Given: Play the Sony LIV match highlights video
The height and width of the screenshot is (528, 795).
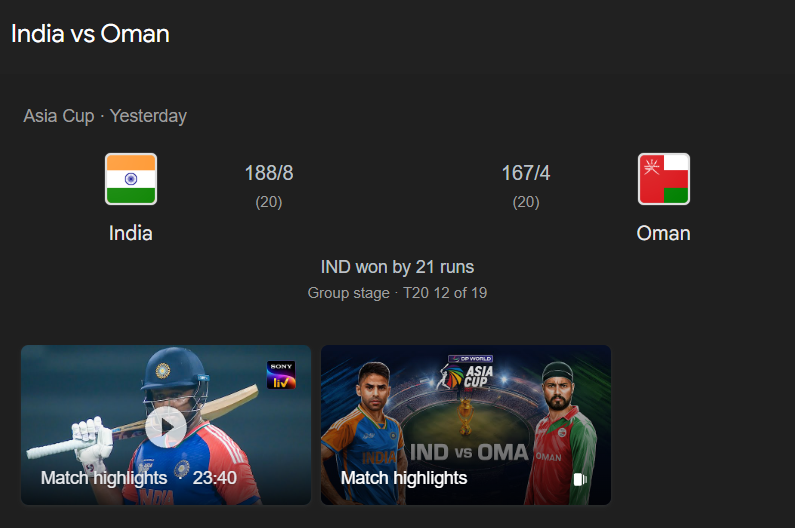Looking at the screenshot, I should [x=166, y=427].
